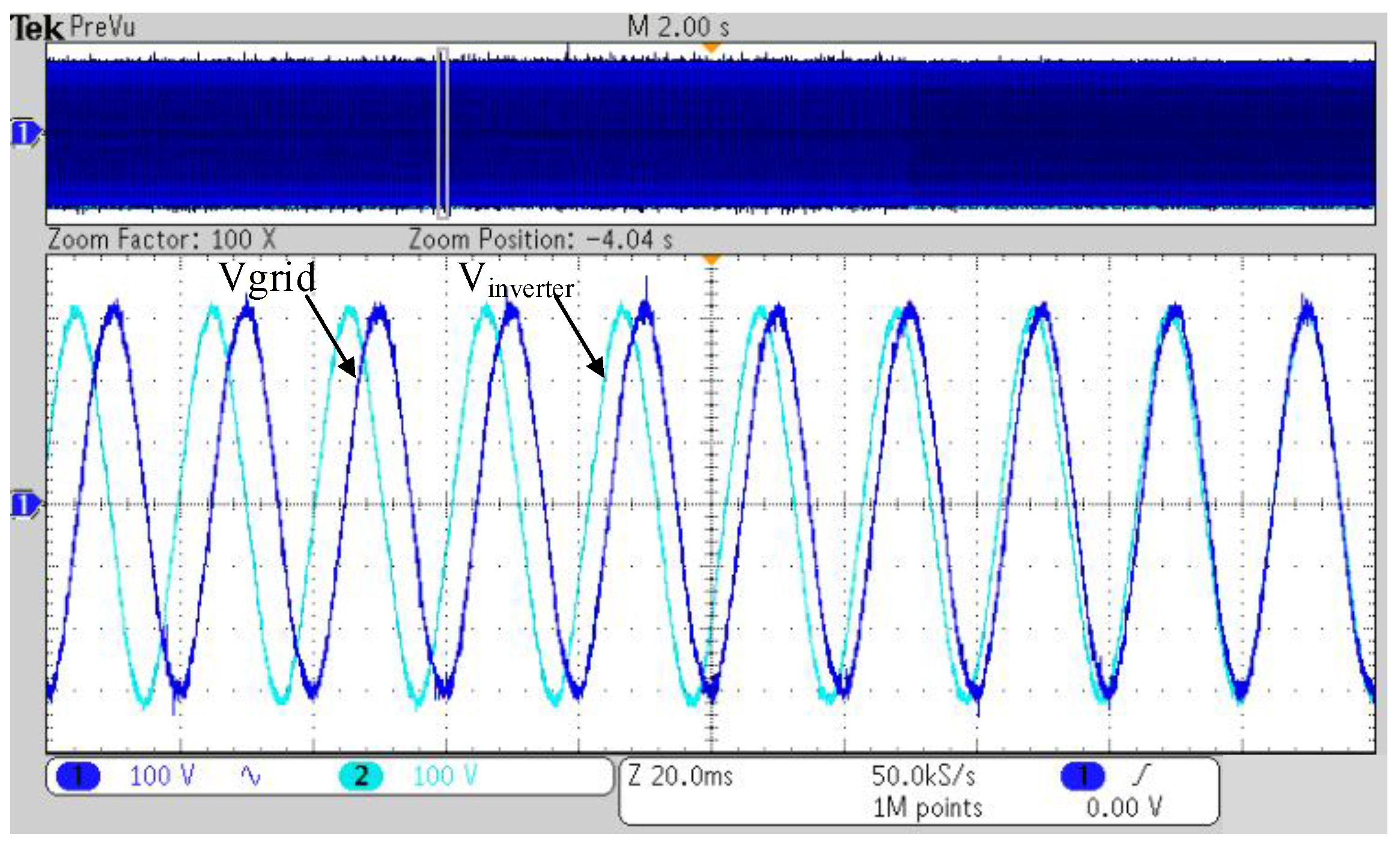Click the cyan channel 2 badge

361,776
